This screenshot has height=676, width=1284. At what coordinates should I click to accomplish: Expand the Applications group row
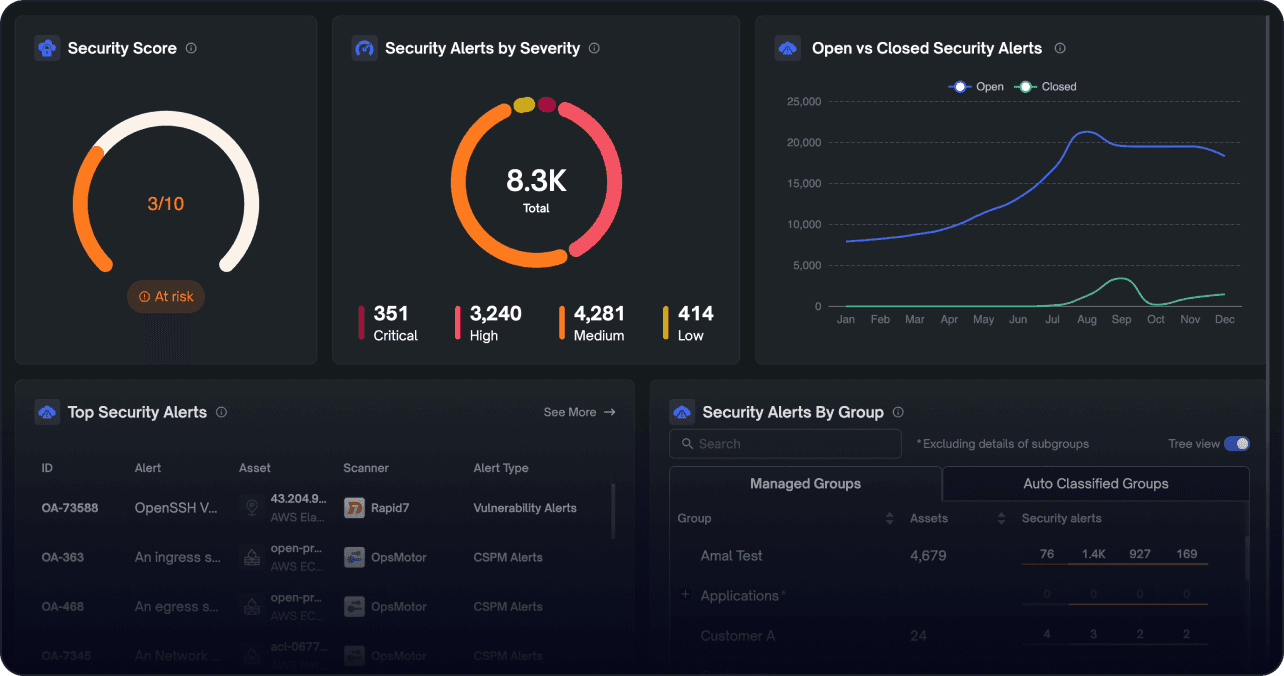685,595
